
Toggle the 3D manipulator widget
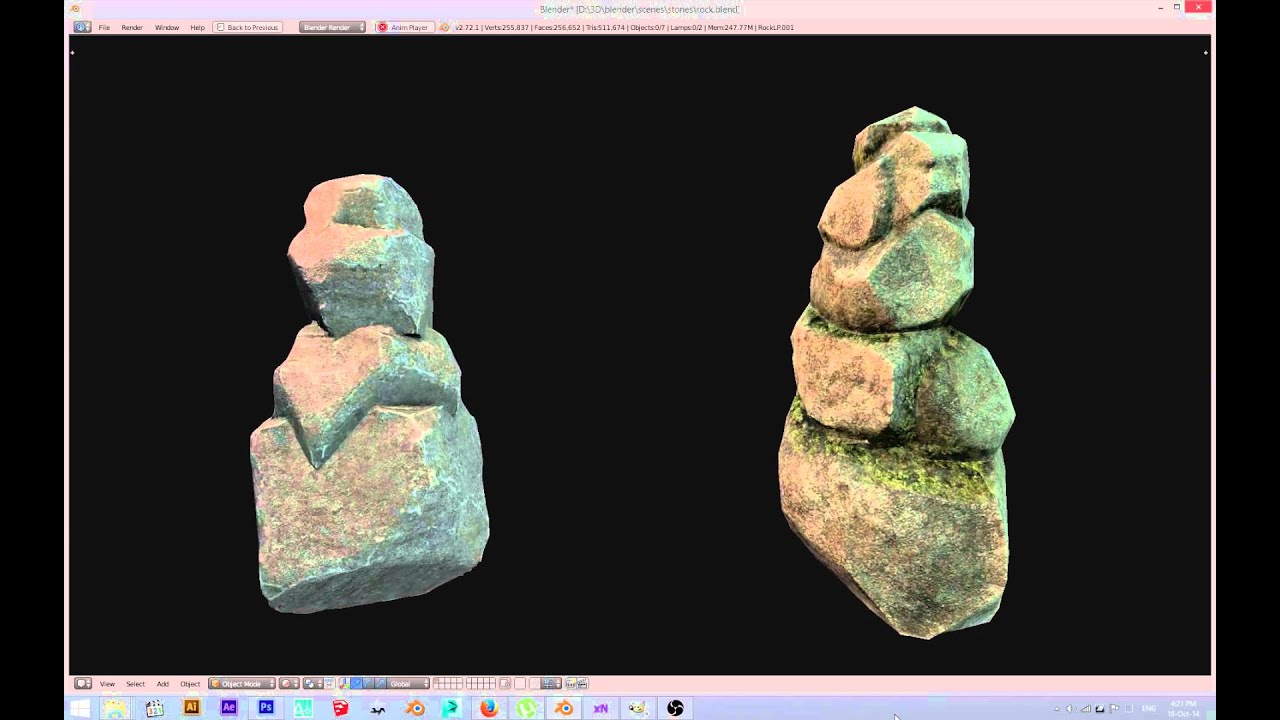click(x=343, y=684)
